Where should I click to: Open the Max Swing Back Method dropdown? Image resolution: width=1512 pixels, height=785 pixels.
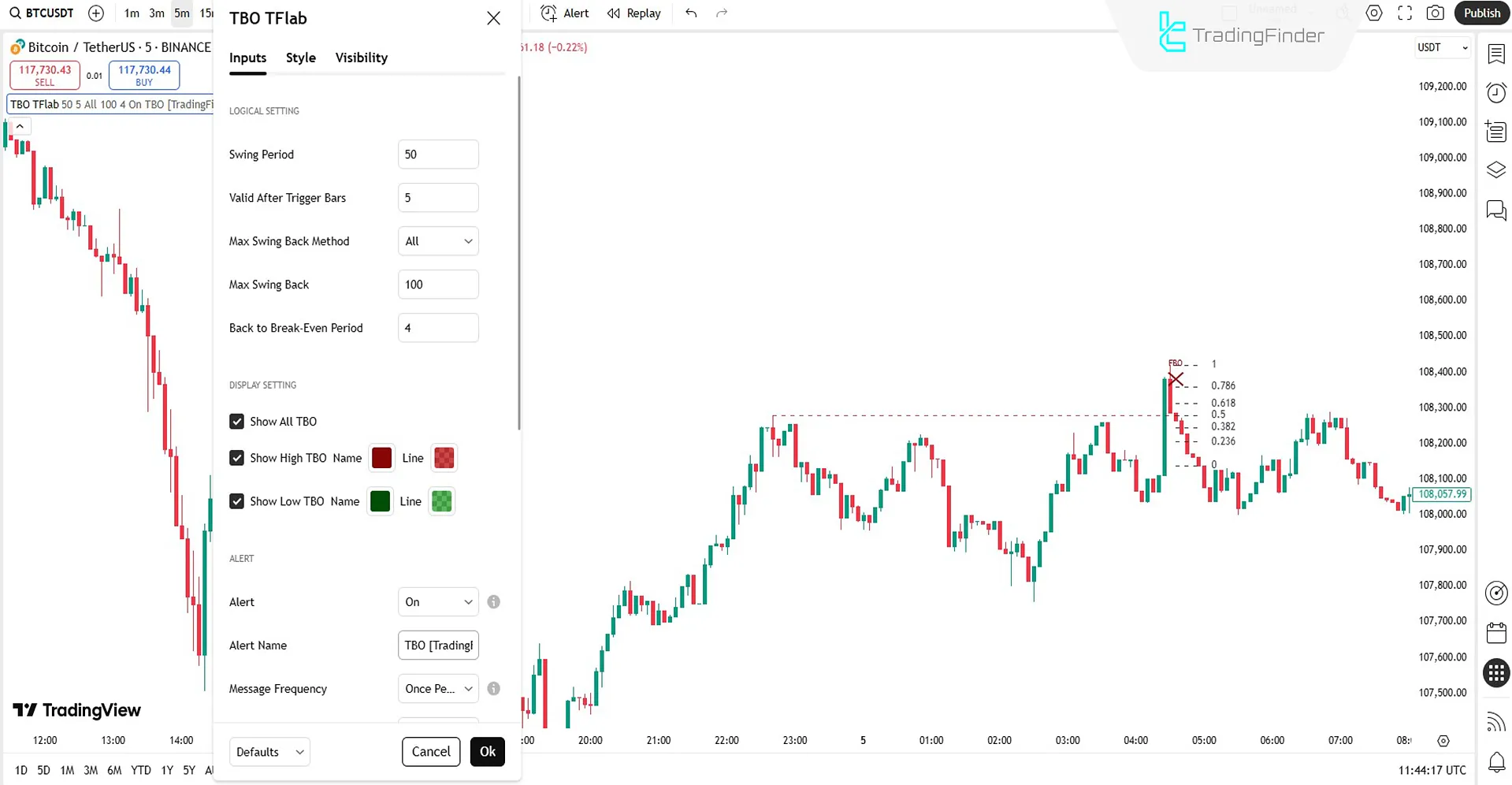click(437, 241)
